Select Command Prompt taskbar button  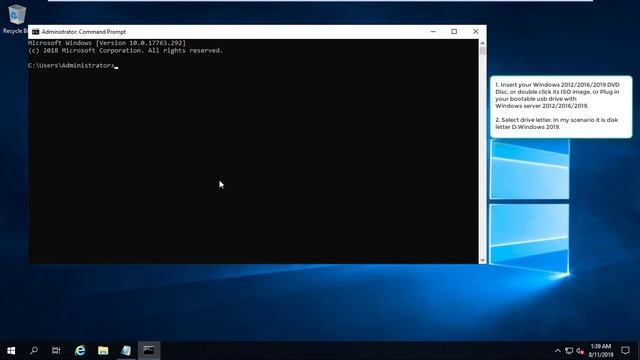[x=149, y=351]
